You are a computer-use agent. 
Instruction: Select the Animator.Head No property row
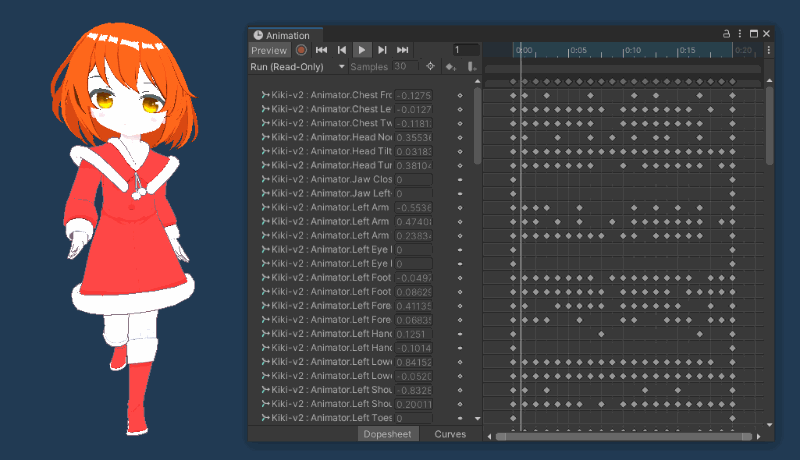coord(326,137)
